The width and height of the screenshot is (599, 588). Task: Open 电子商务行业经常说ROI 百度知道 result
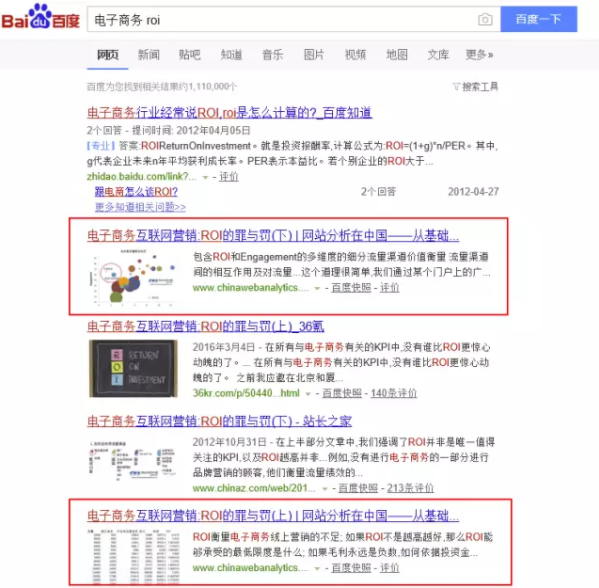229,113
